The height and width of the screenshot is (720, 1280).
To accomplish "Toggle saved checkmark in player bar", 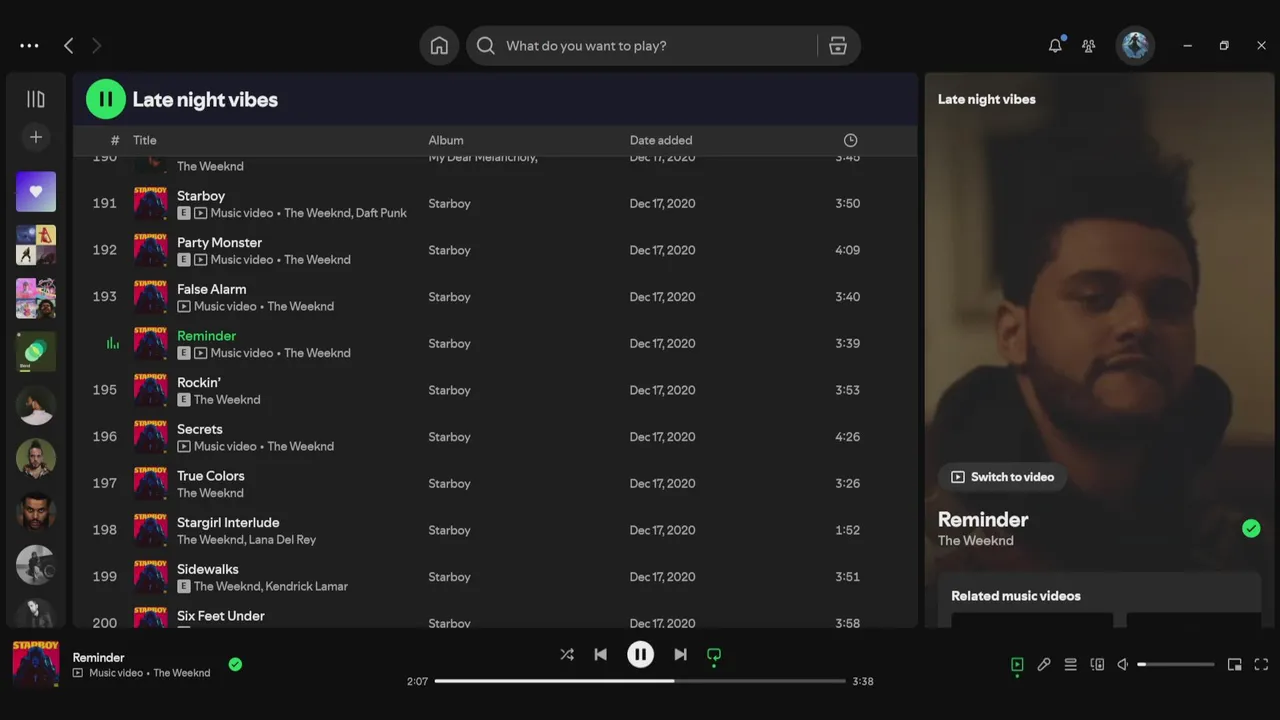I will (x=235, y=664).
